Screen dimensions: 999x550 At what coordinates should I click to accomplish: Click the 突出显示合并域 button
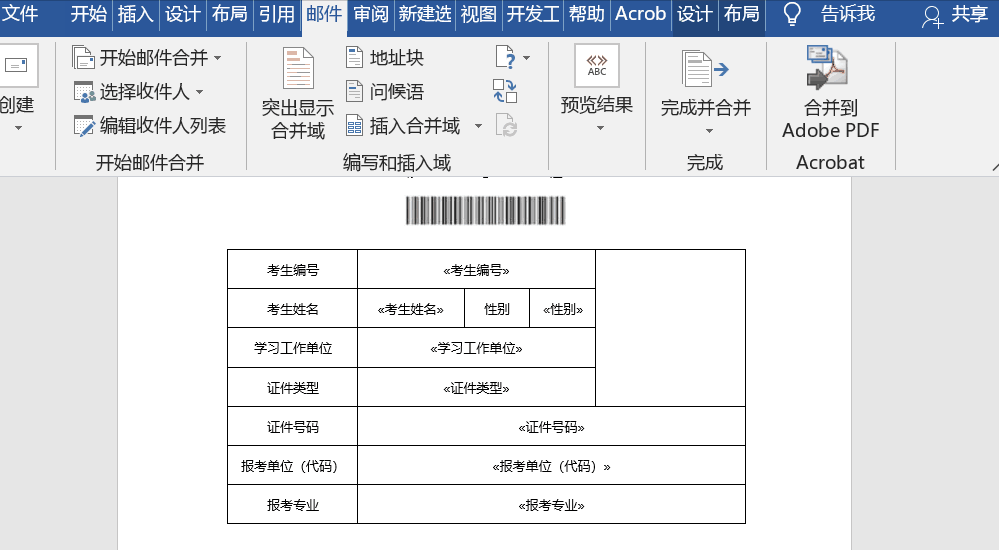pos(298,93)
